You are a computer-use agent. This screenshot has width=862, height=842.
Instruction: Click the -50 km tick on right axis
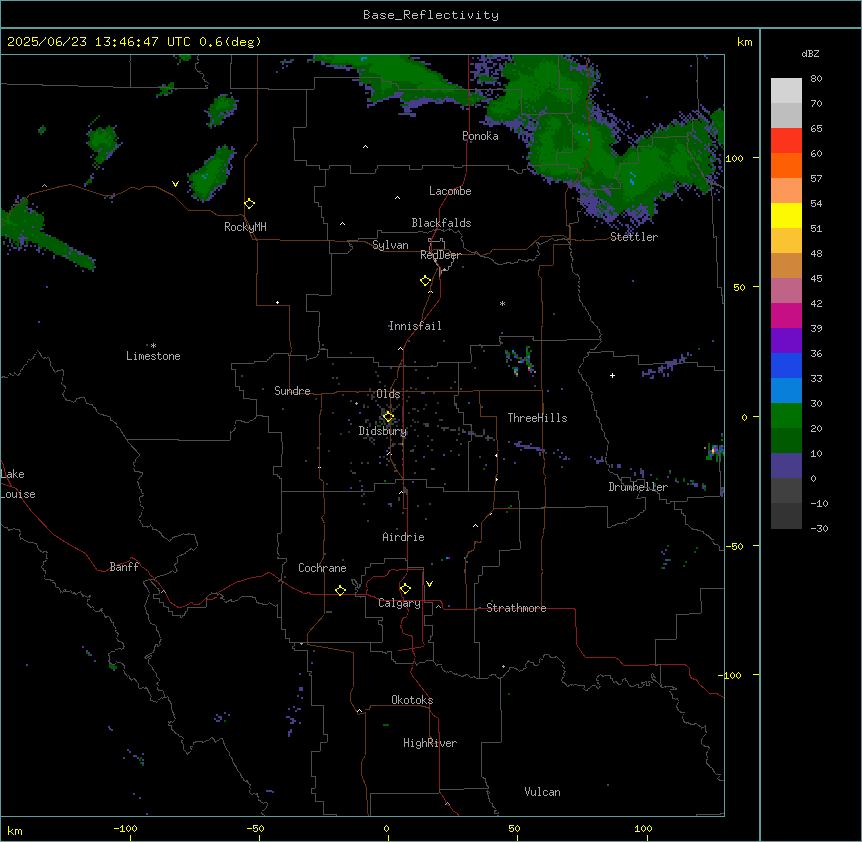734,546
